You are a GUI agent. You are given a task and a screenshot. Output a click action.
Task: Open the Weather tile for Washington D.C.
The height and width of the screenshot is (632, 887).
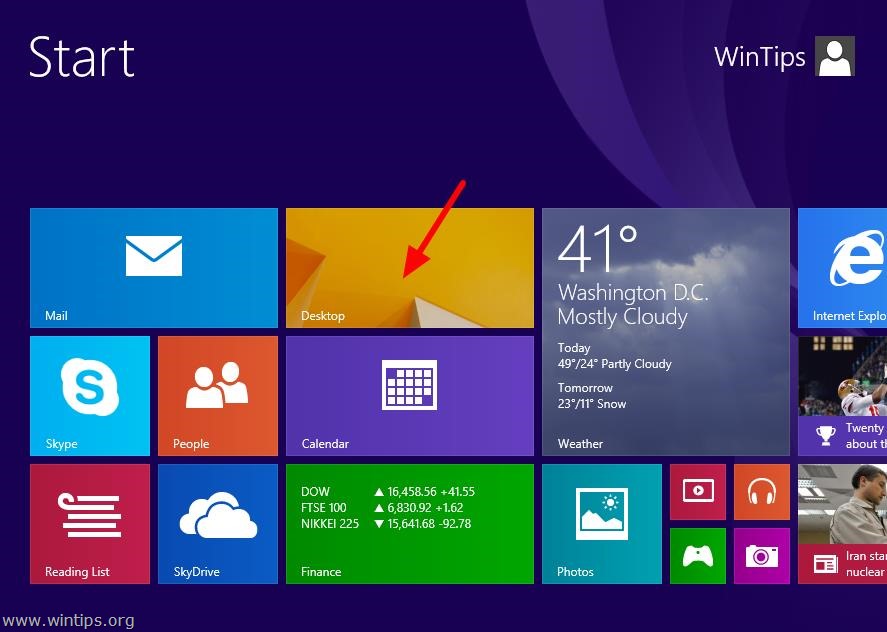(x=666, y=332)
